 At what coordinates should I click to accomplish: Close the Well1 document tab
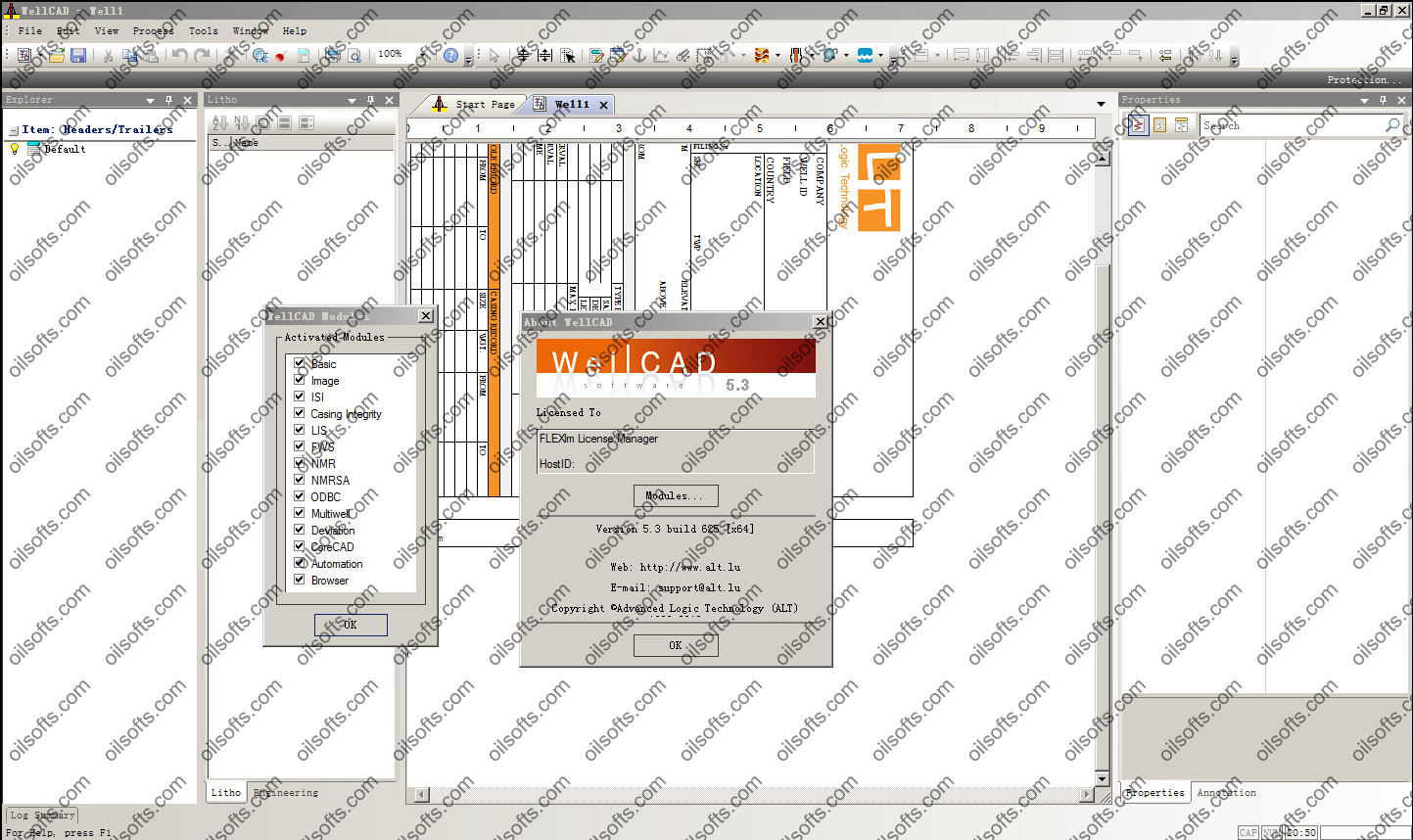tap(603, 105)
